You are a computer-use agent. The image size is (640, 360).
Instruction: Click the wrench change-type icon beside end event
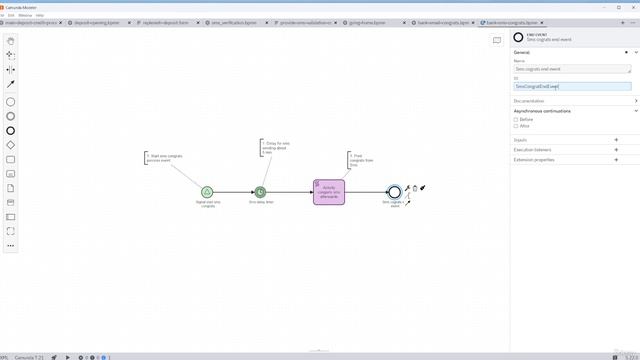(x=407, y=188)
